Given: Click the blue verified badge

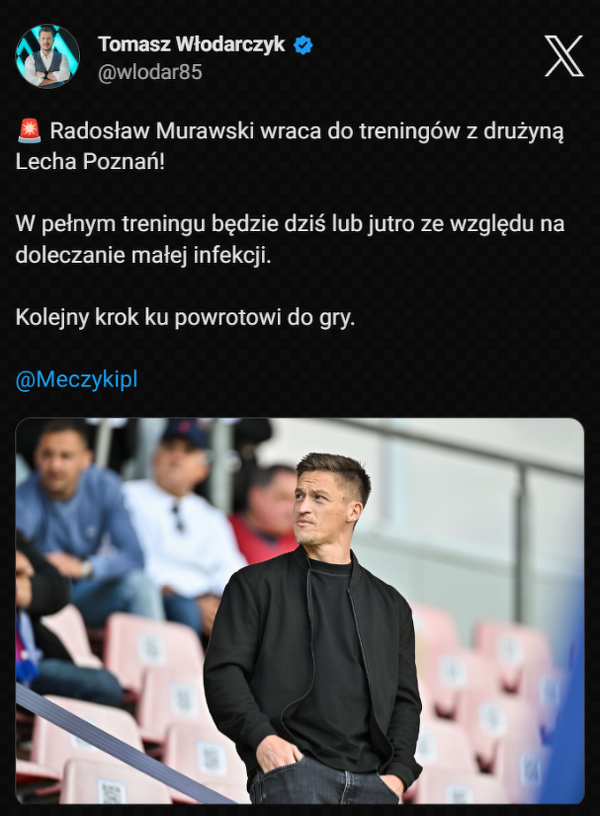Looking at the screenshot, I should [x=303, y=45].
